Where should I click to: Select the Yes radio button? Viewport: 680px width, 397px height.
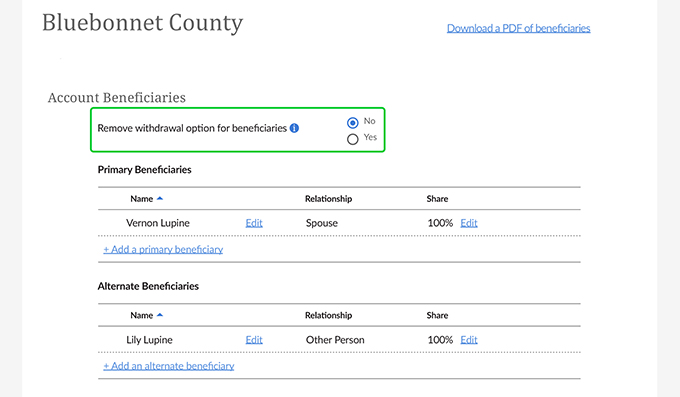pyautogui.click(x=353, y=139)
